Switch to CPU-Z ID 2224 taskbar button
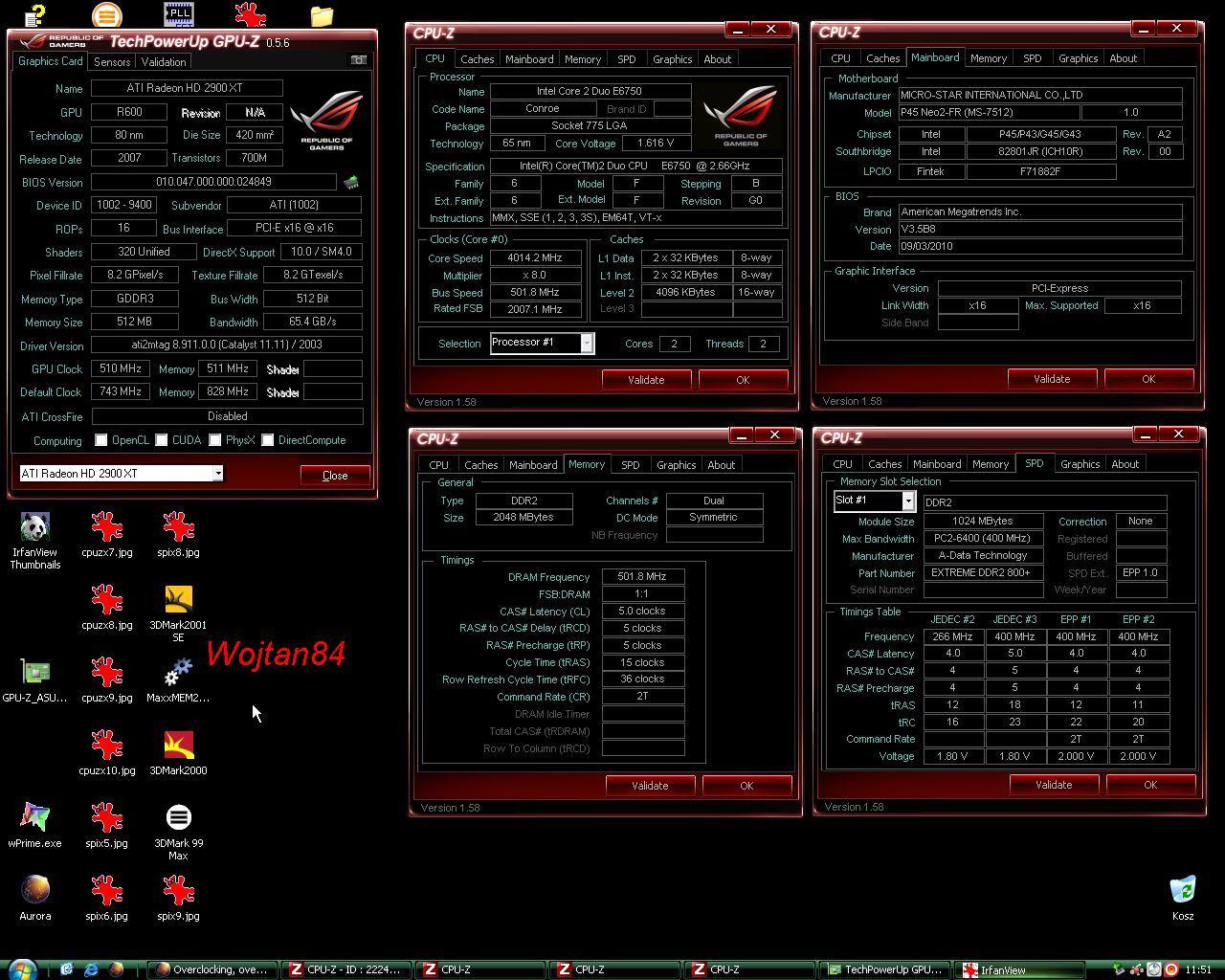The width and height of the screenshot is (1225, 980). click(x=348, y=969)
